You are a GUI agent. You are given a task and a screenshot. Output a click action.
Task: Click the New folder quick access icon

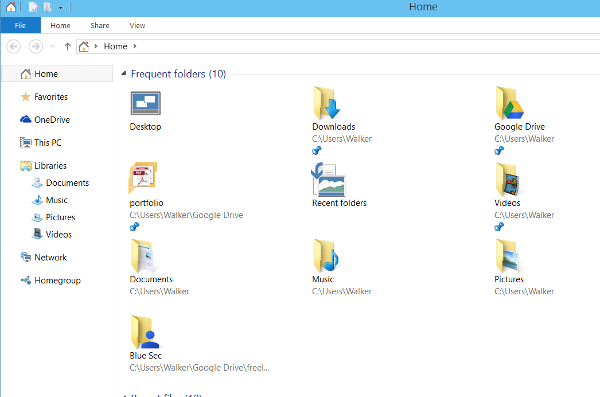[x=47, y=7]
